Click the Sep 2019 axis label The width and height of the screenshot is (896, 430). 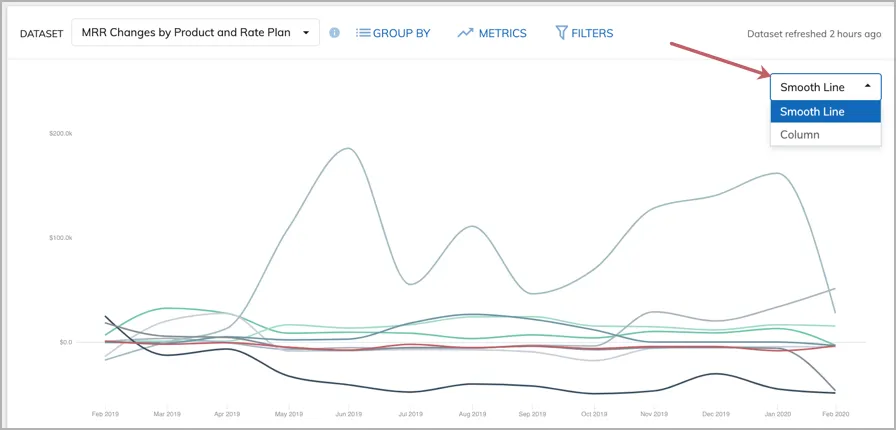[531, 413]
